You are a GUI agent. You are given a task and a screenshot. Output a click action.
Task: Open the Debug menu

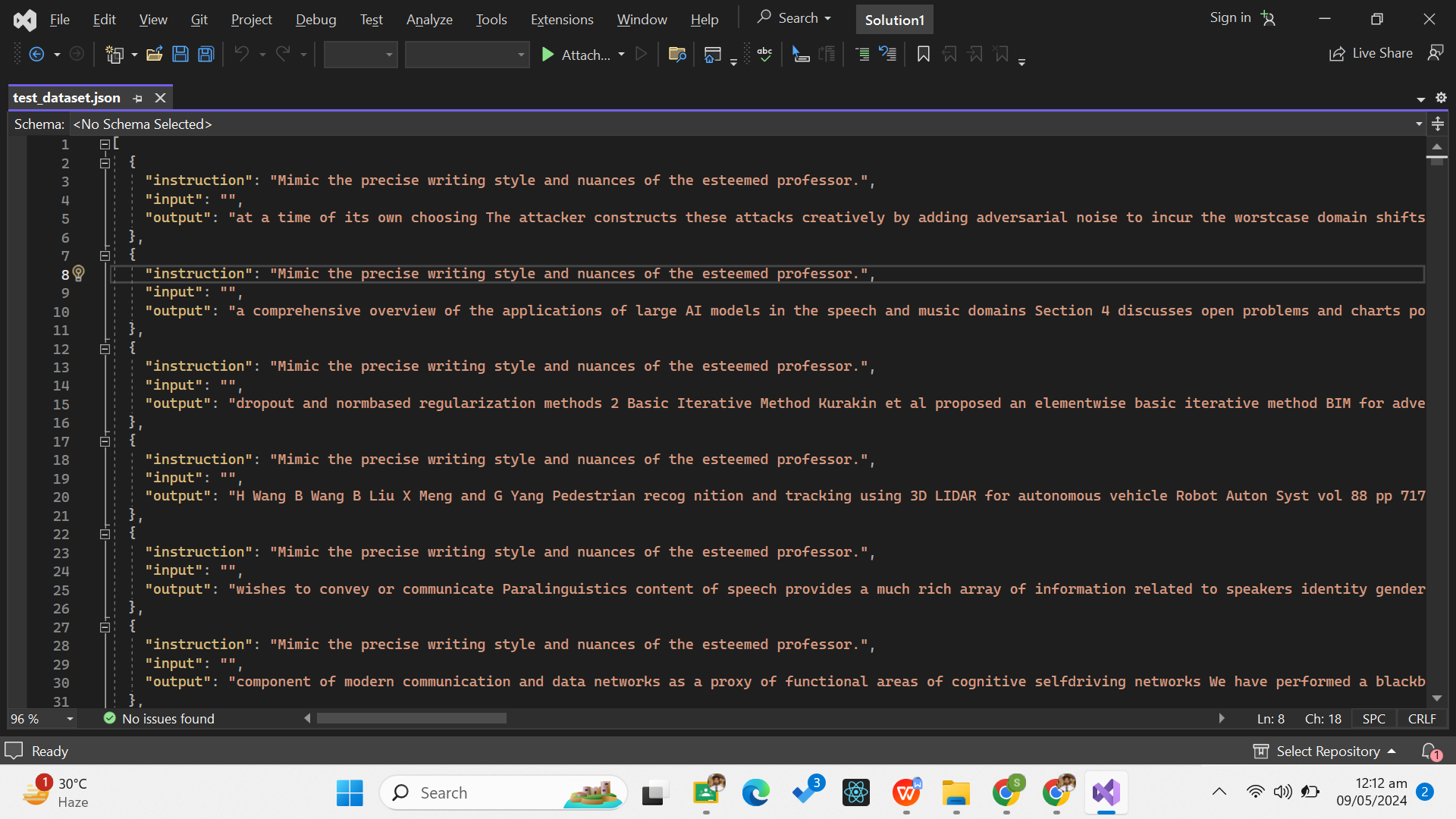click(x=315, y=19)
